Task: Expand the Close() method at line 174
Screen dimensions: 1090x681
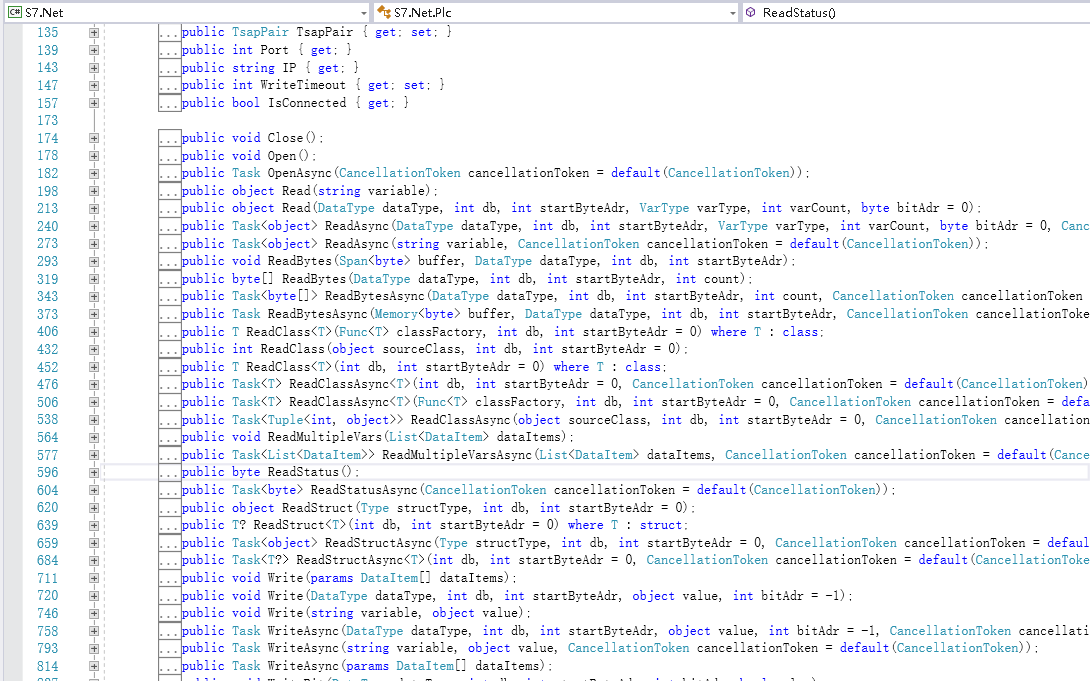Action: 94,138
